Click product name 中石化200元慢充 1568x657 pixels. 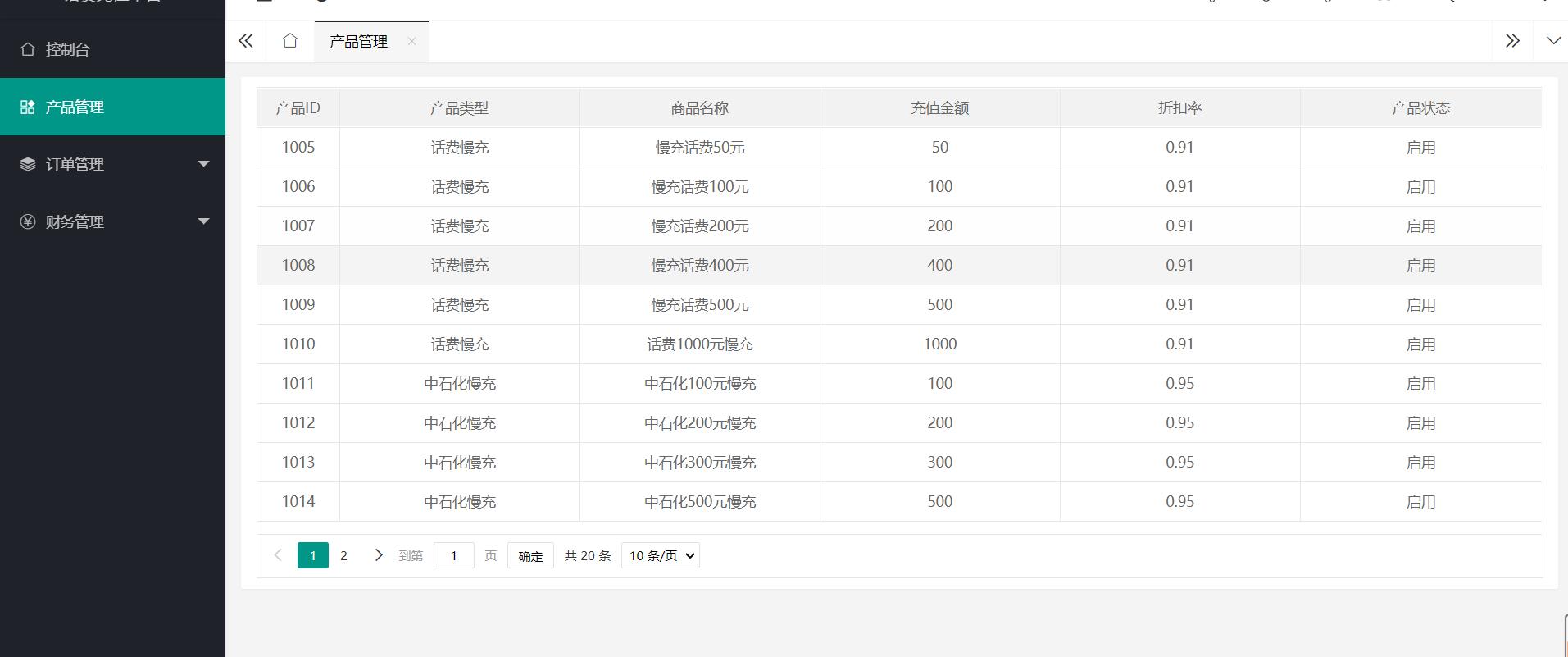pyautogui.click(x=700, y=423)
